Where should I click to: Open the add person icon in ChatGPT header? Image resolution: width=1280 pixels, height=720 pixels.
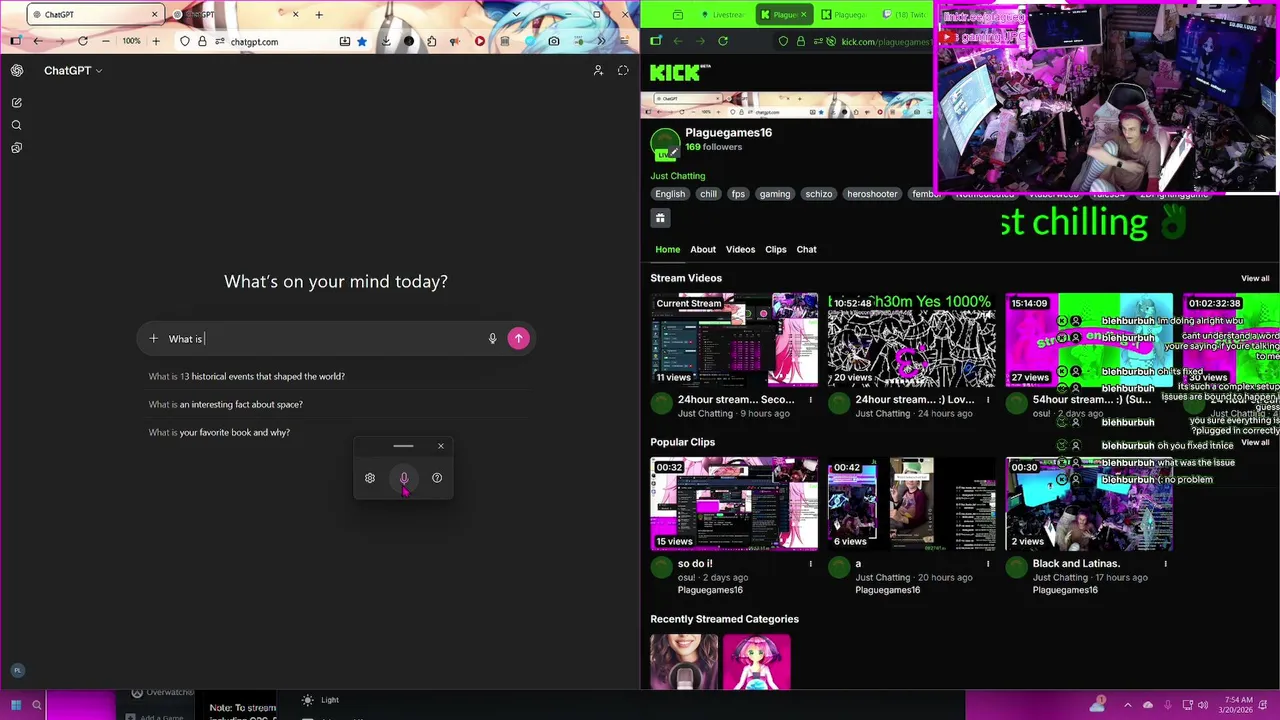598,70
